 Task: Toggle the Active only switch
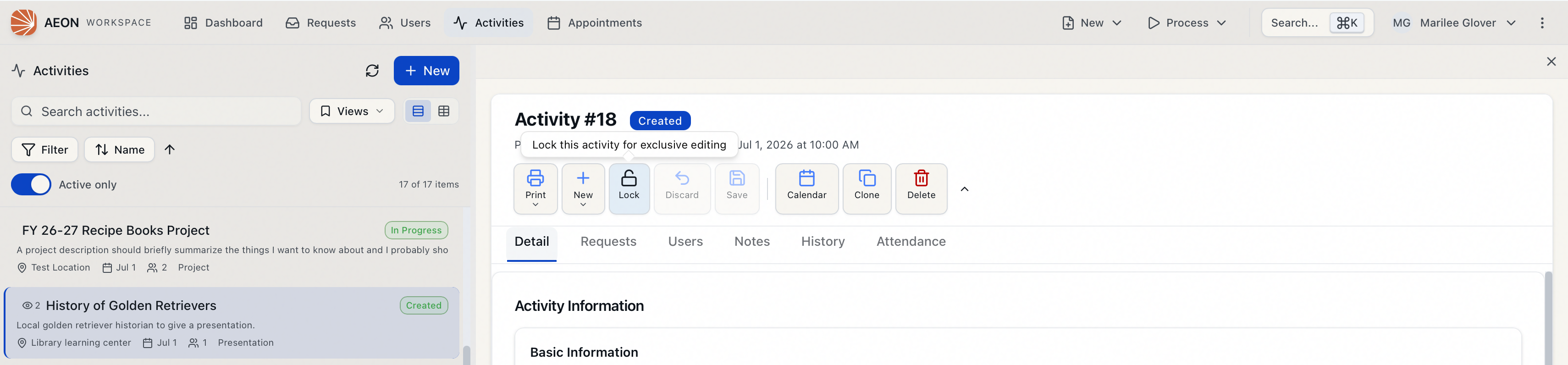pos(31,184)
